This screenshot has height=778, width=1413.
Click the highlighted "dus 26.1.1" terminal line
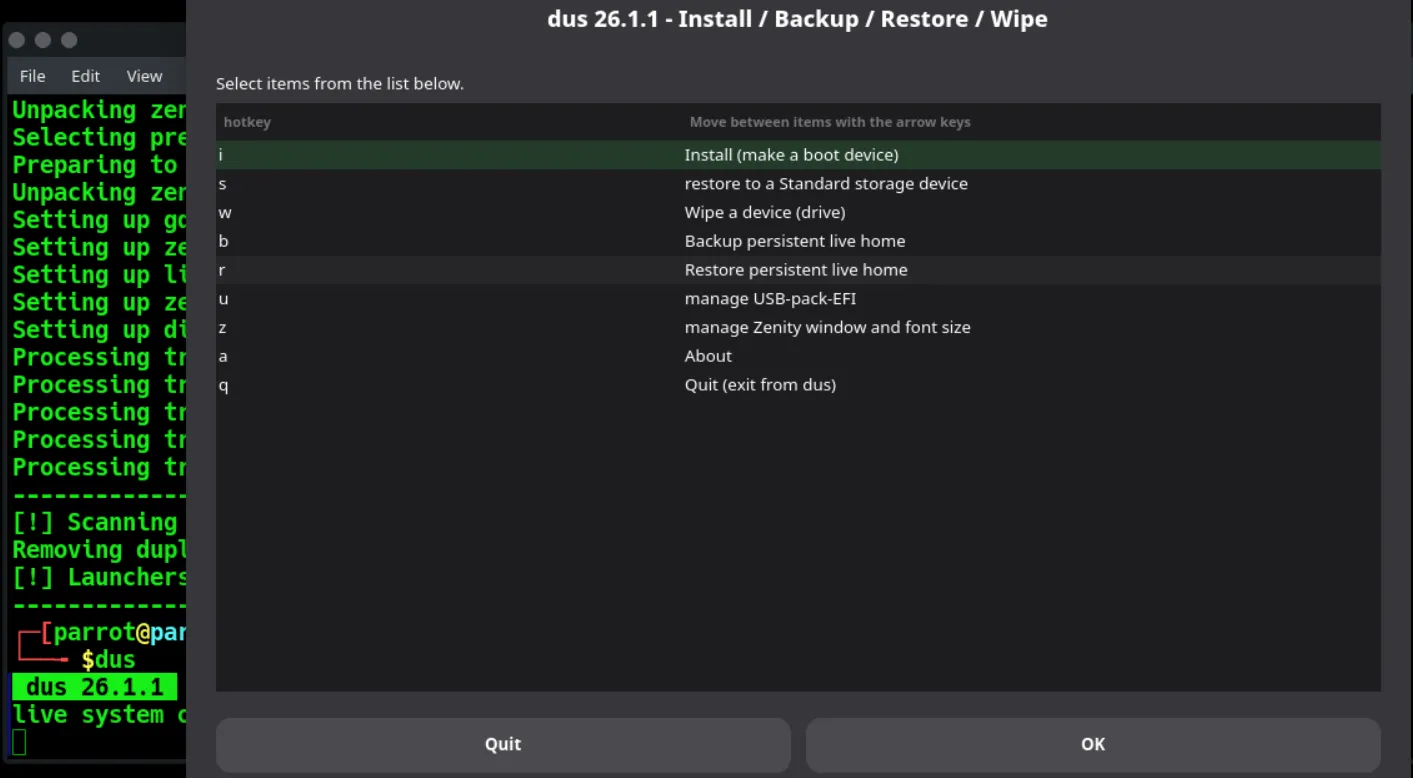pos(95,687)
